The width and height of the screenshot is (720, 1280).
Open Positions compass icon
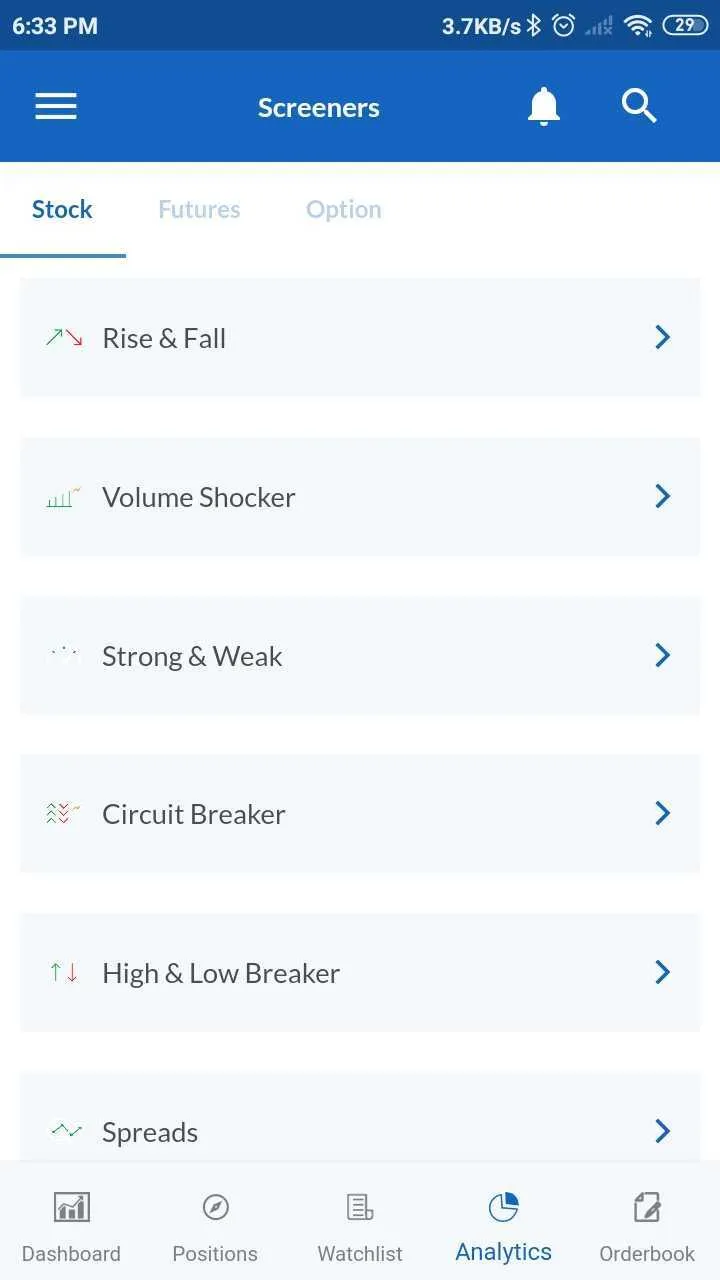pos(215,1208)
